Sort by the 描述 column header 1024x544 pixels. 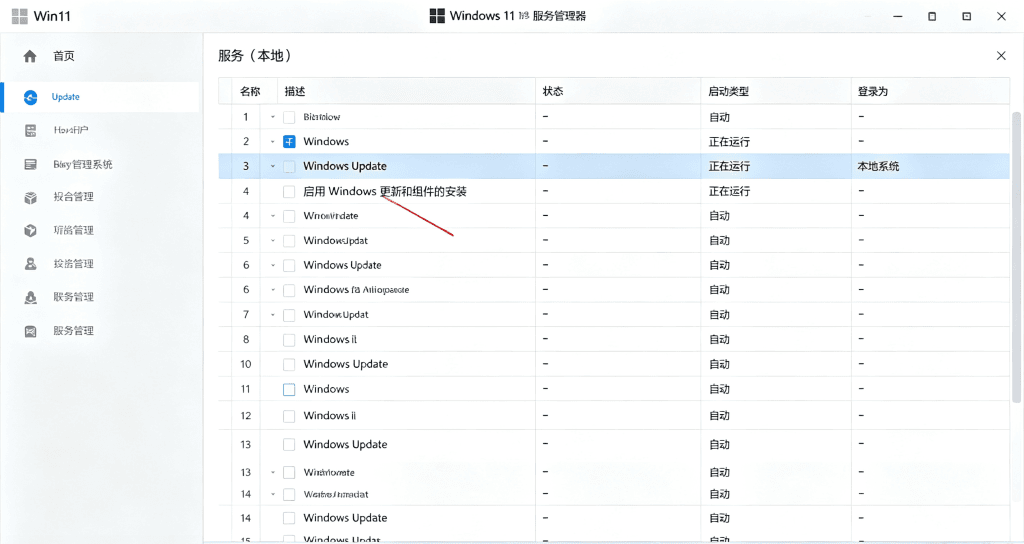(x=295, y=91)
